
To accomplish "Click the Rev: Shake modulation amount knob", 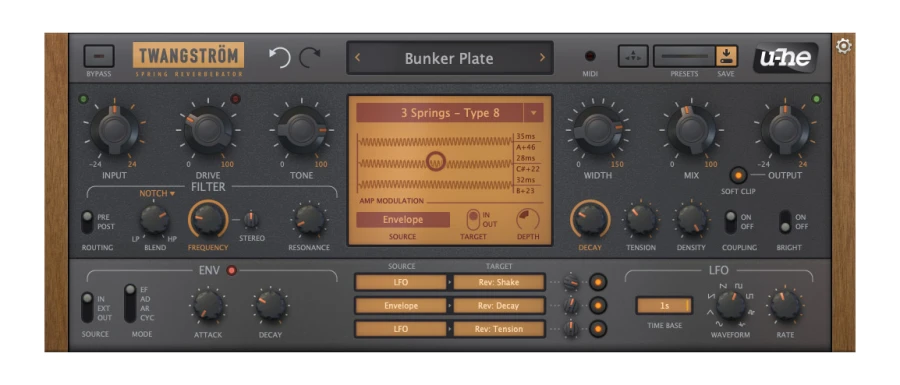I will point(571,282).
